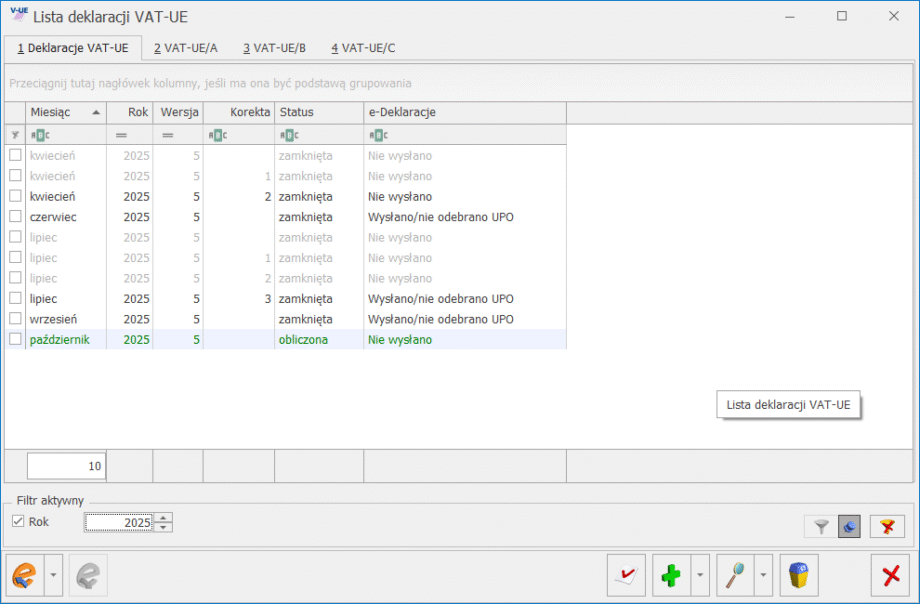Click the green plus add declaration icon
This screenshot has height=604, width=920.
pyautogui.click(x=671, y=575)
